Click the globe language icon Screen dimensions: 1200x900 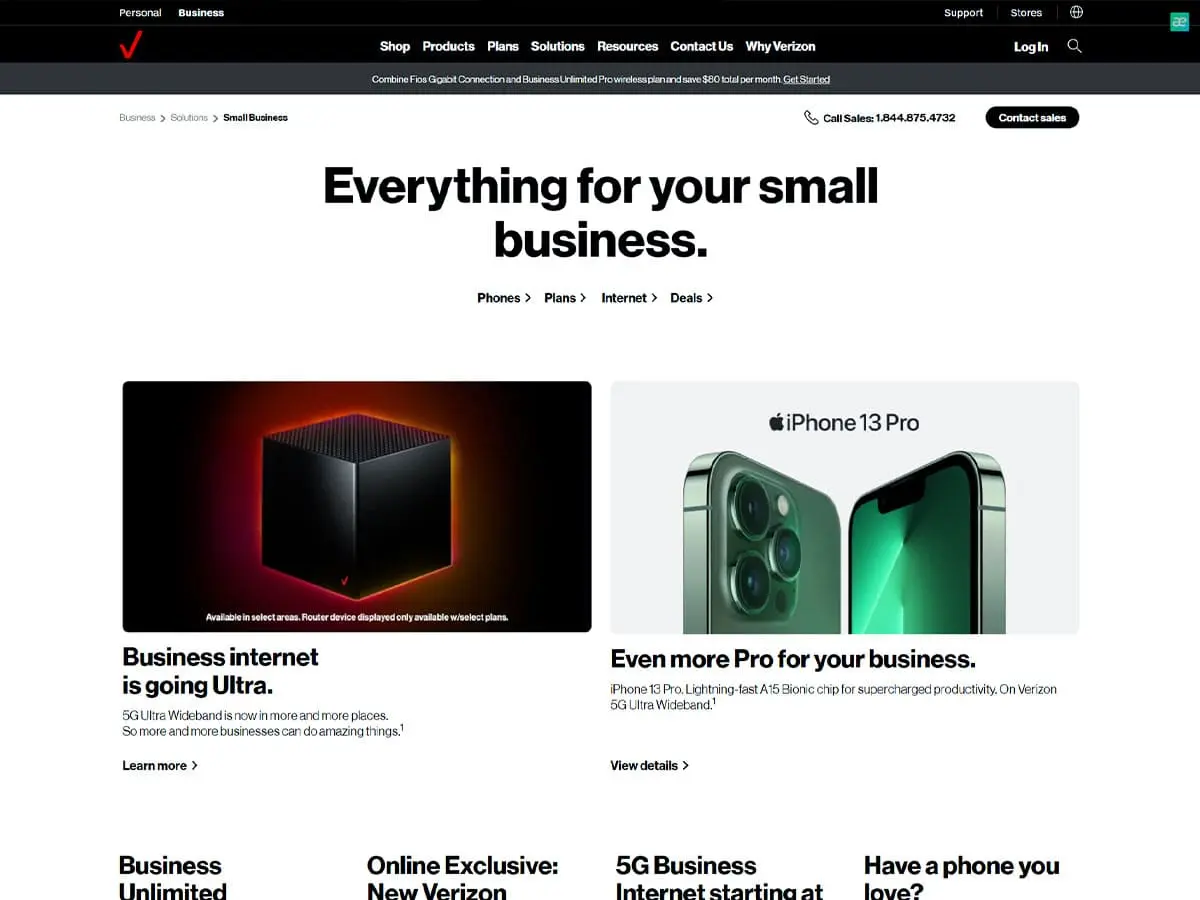(x=1076, y=12)
